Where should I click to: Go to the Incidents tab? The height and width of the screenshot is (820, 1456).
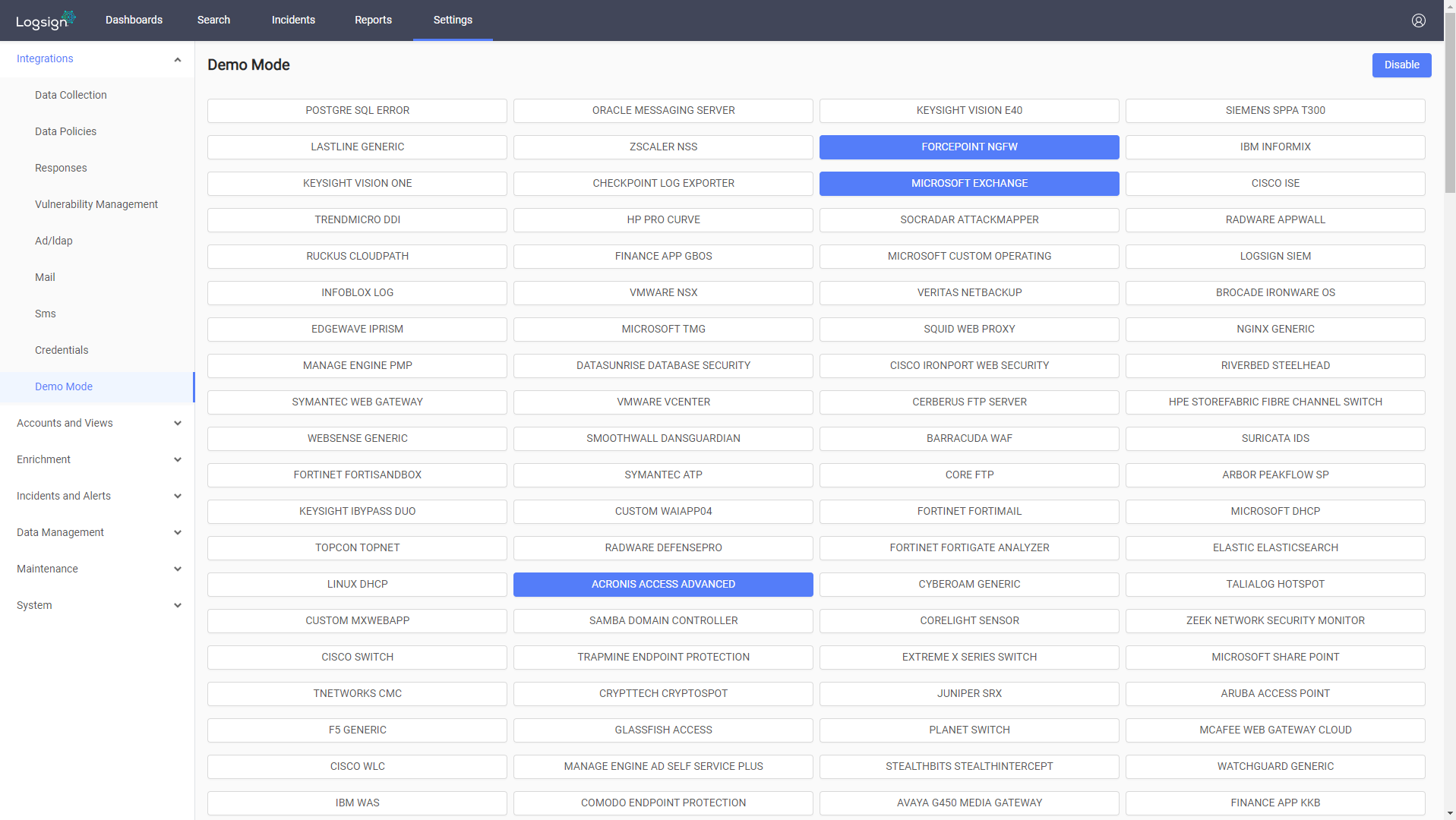coord(293,20)
